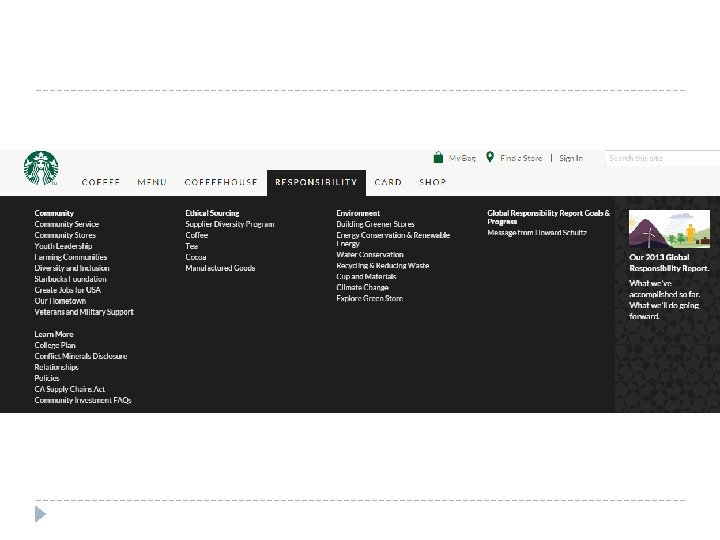Focus the Search this site field
The height and width of the screenshot is (540, 720).
coord(662,158)
